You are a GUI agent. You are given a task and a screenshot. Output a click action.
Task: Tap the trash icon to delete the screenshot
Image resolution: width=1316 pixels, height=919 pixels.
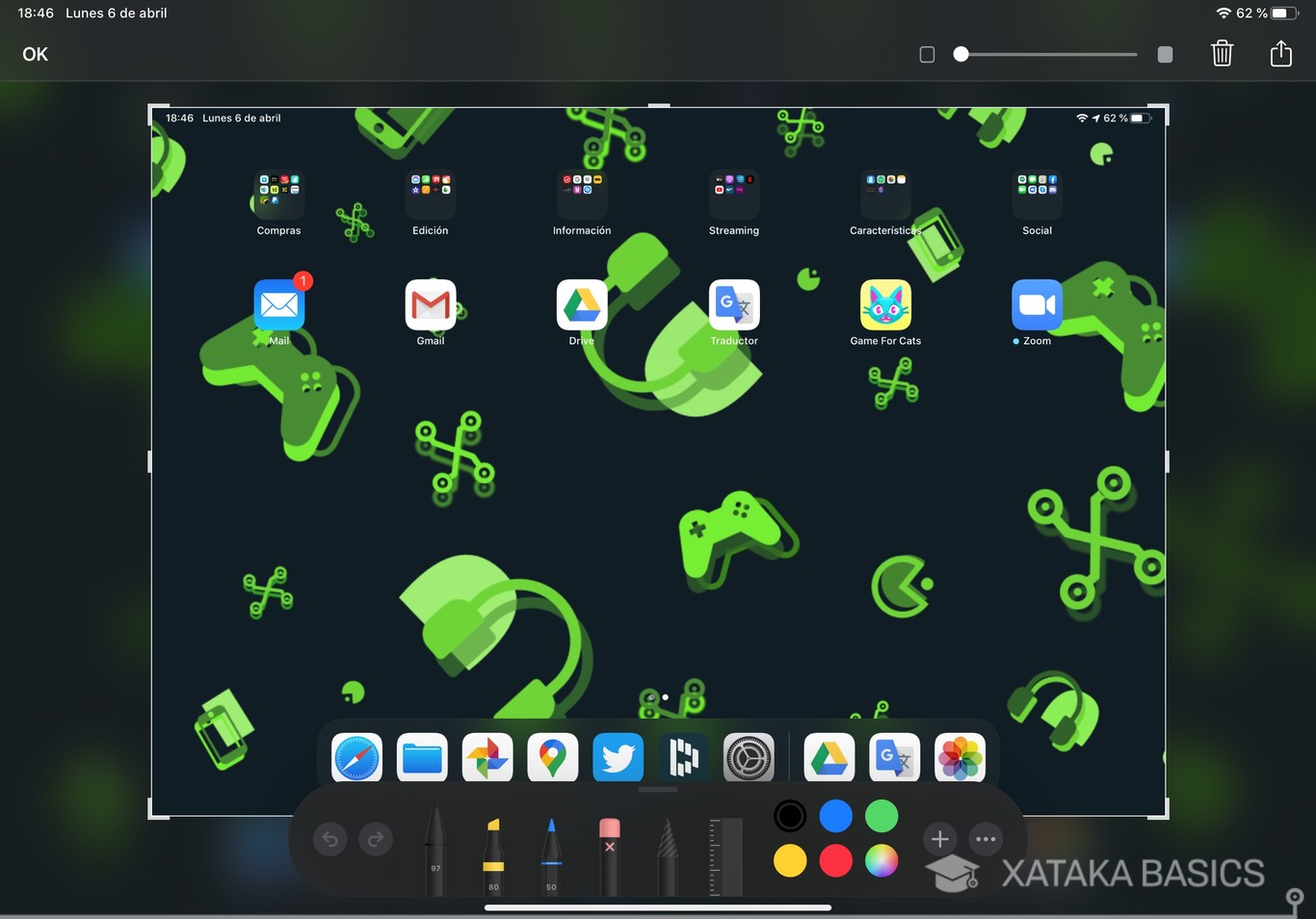click(1222, 54)
